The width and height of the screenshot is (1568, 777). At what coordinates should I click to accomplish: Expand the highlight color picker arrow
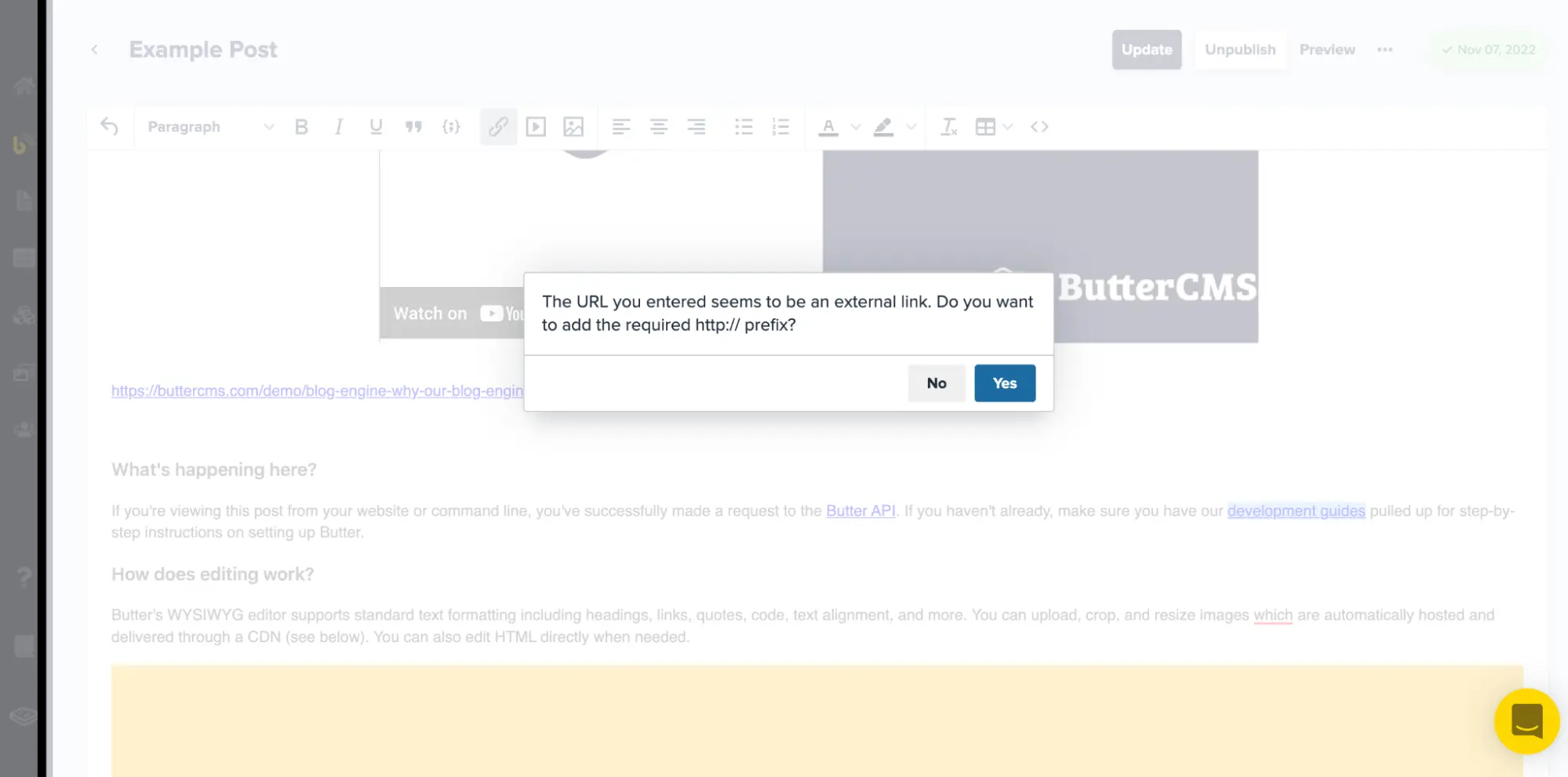coord(911,126)
